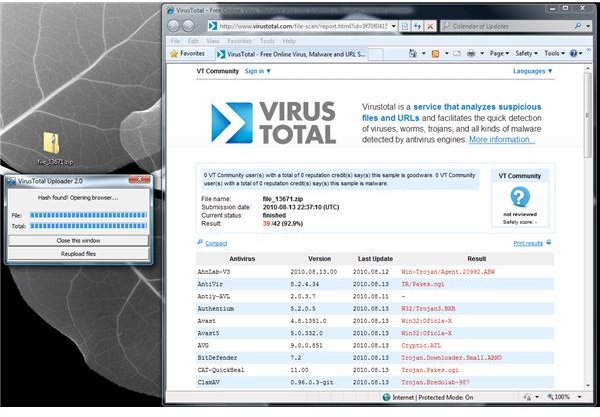Click Trojan.Bredolab-987 ClamAV result
This screenshot has height=417, width=600.
435,382
